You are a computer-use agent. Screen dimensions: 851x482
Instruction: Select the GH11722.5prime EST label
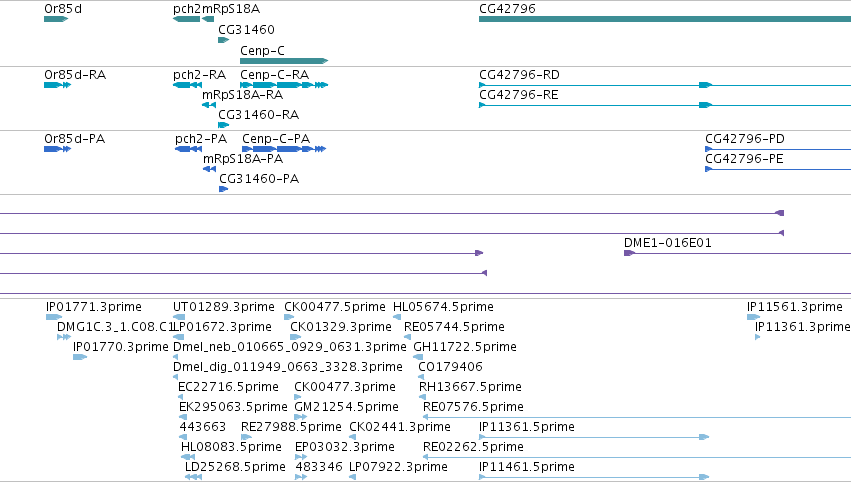pyautogui.click(x=465, y=346)
